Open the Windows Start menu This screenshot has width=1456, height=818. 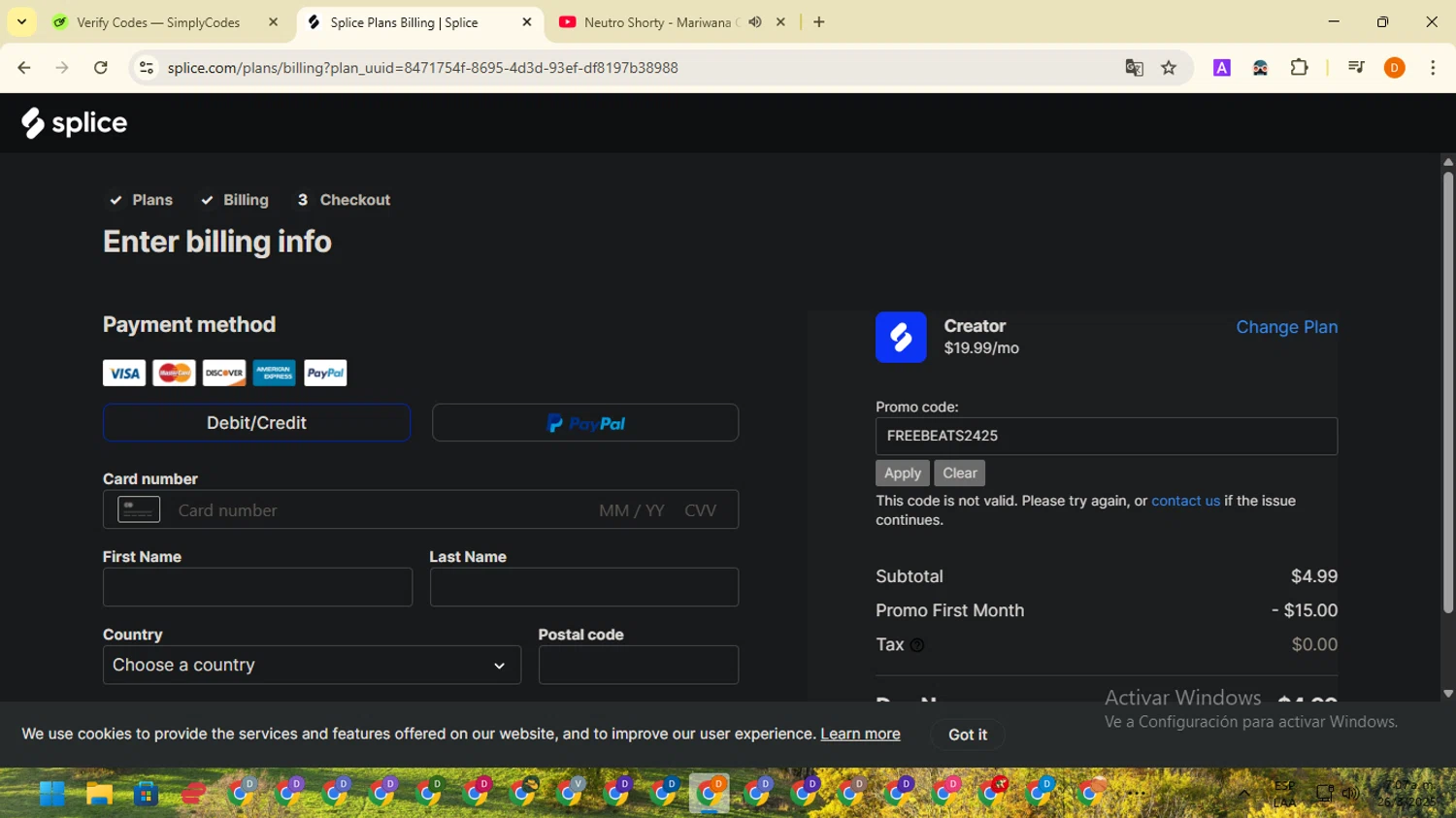point(51,794)
